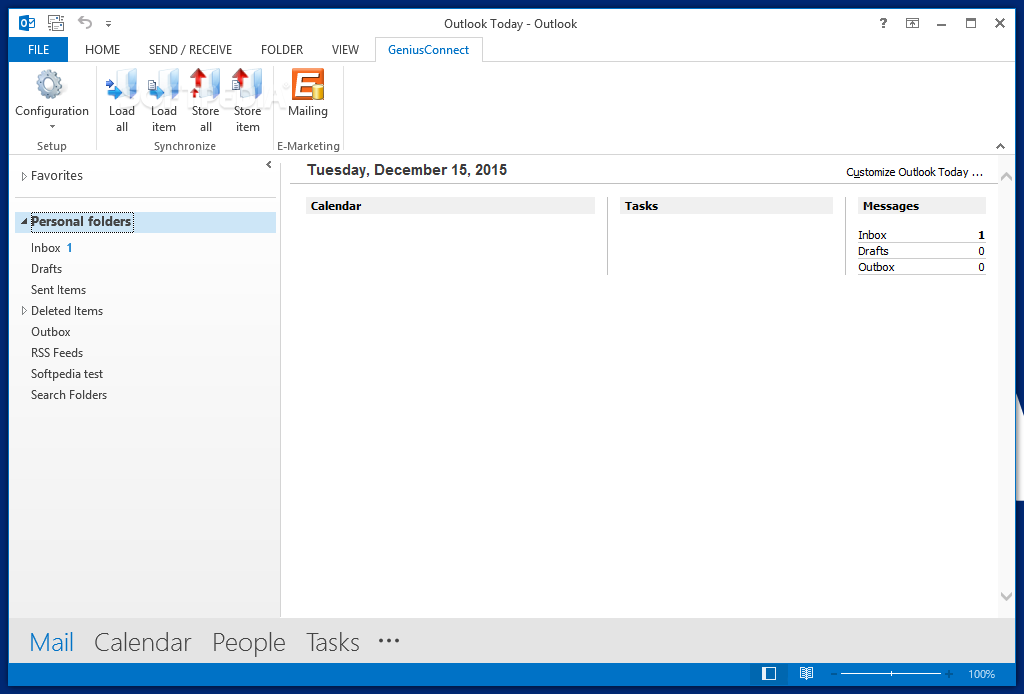The width and height of the screenshot is (1024, 694).
Task: Switch to Tasks in navigation bar
Action: point(332,642)
